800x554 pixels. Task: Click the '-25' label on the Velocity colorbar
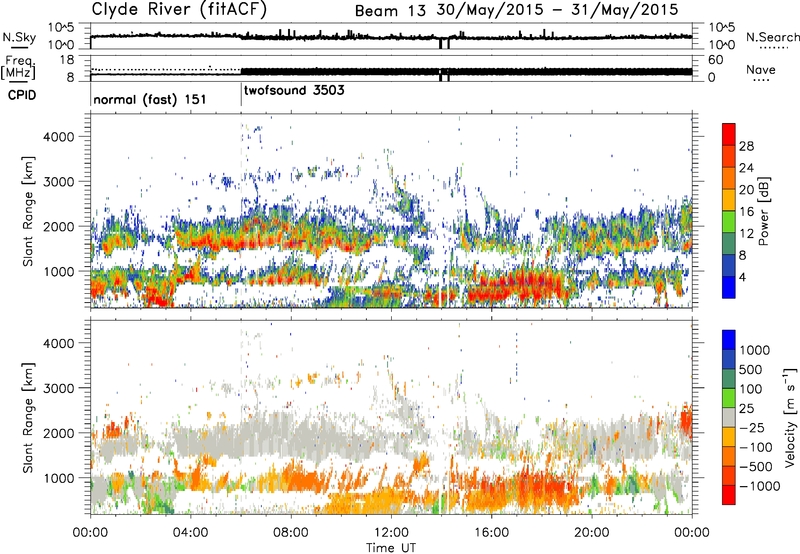752,427
